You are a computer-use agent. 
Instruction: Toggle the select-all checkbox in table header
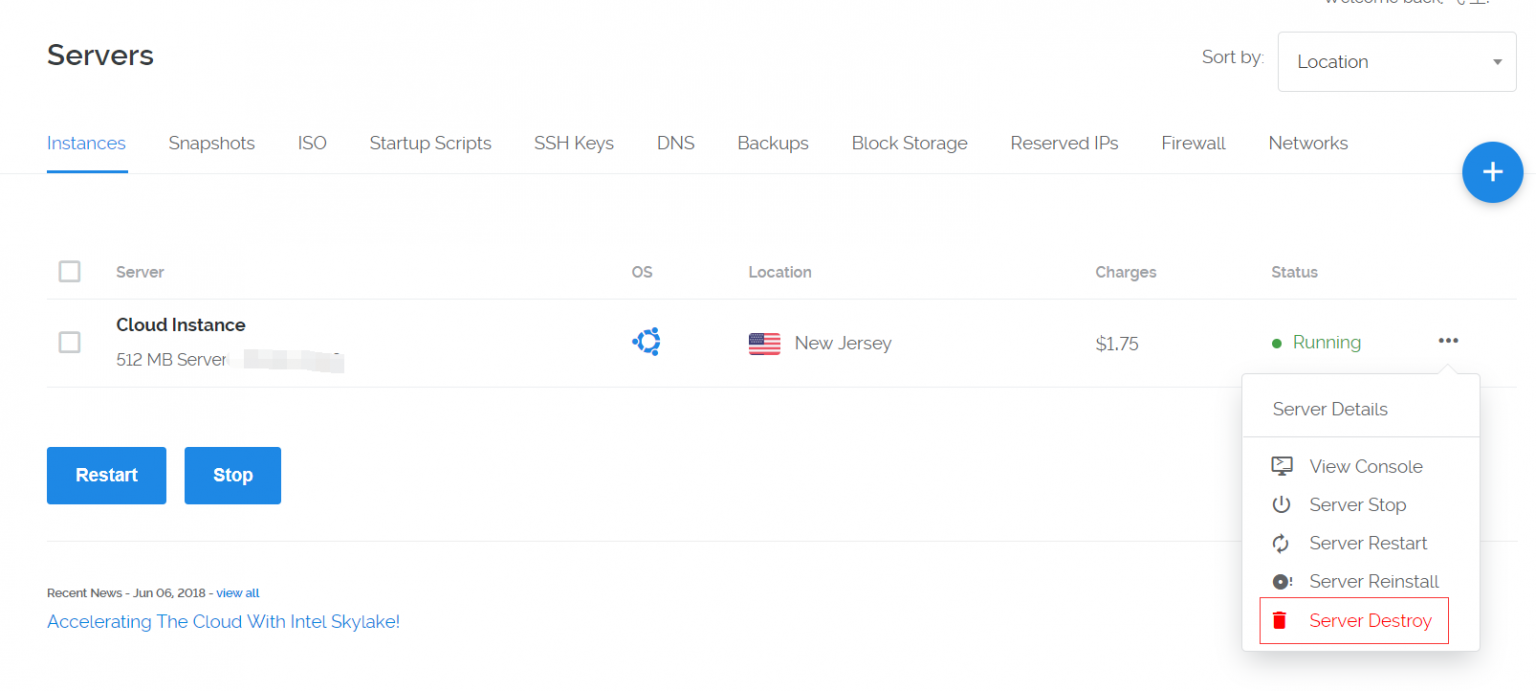click(69, 271)
